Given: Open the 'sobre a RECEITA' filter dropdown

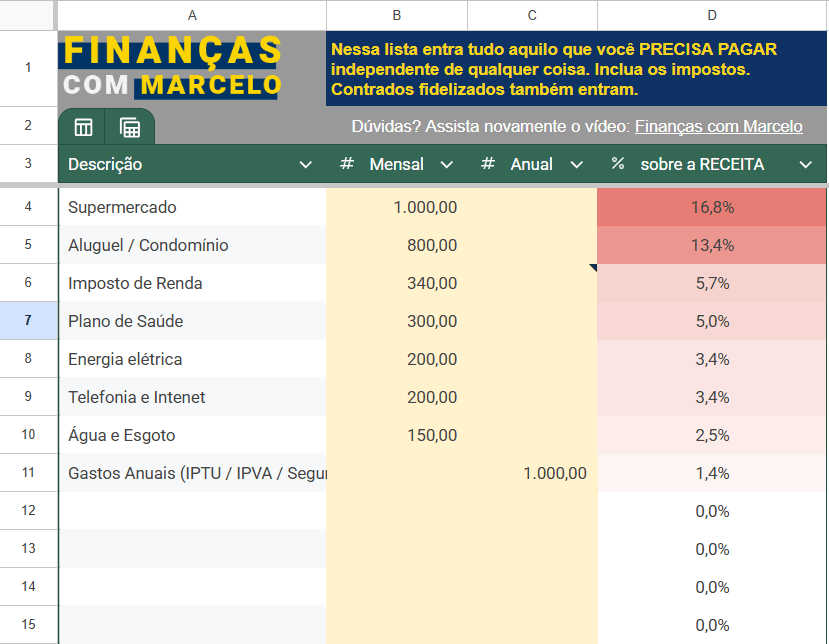Looking at the screenshot, I should [807, 163].
